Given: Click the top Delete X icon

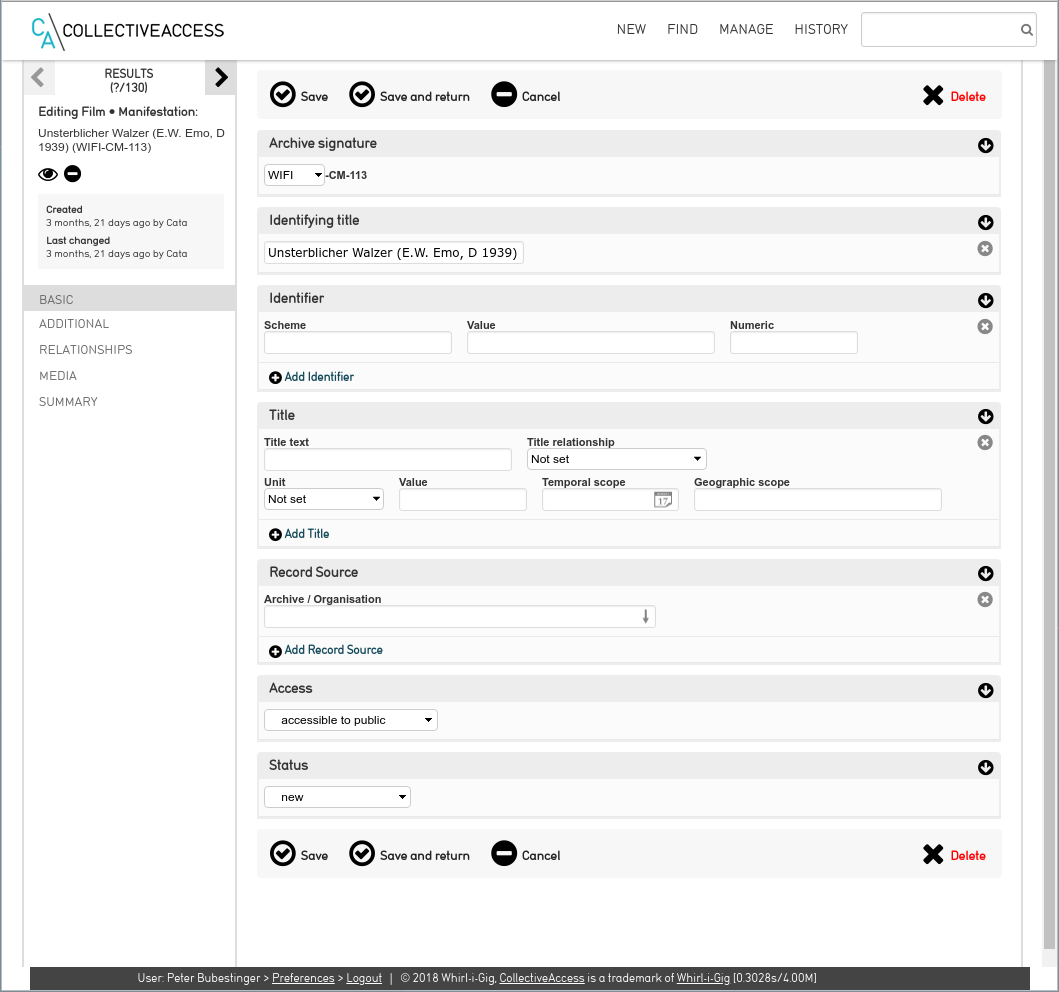Looking at the screenshot, I should click(x=933, y=96).
